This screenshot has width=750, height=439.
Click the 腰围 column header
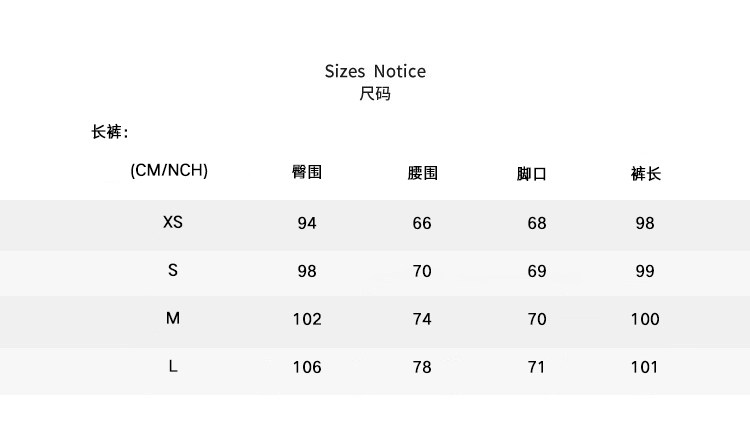423,173
